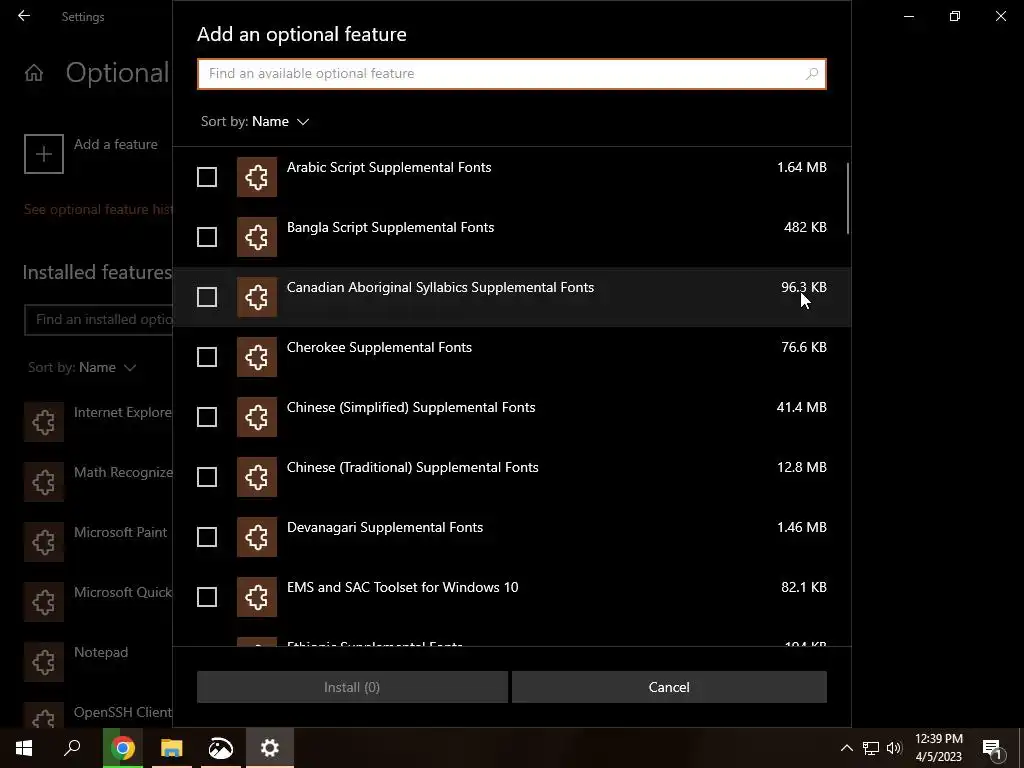Image resolution: width=1024 pixels, height=768 pixels.
Task: Cancel the Add an optional feature dialog
Action: [669, 687]
